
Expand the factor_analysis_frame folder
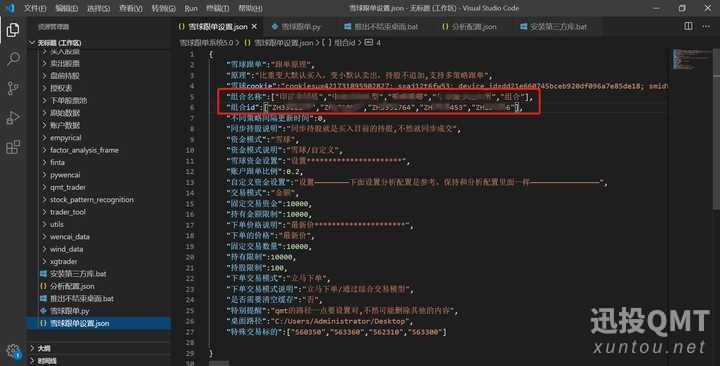(84, 150)
